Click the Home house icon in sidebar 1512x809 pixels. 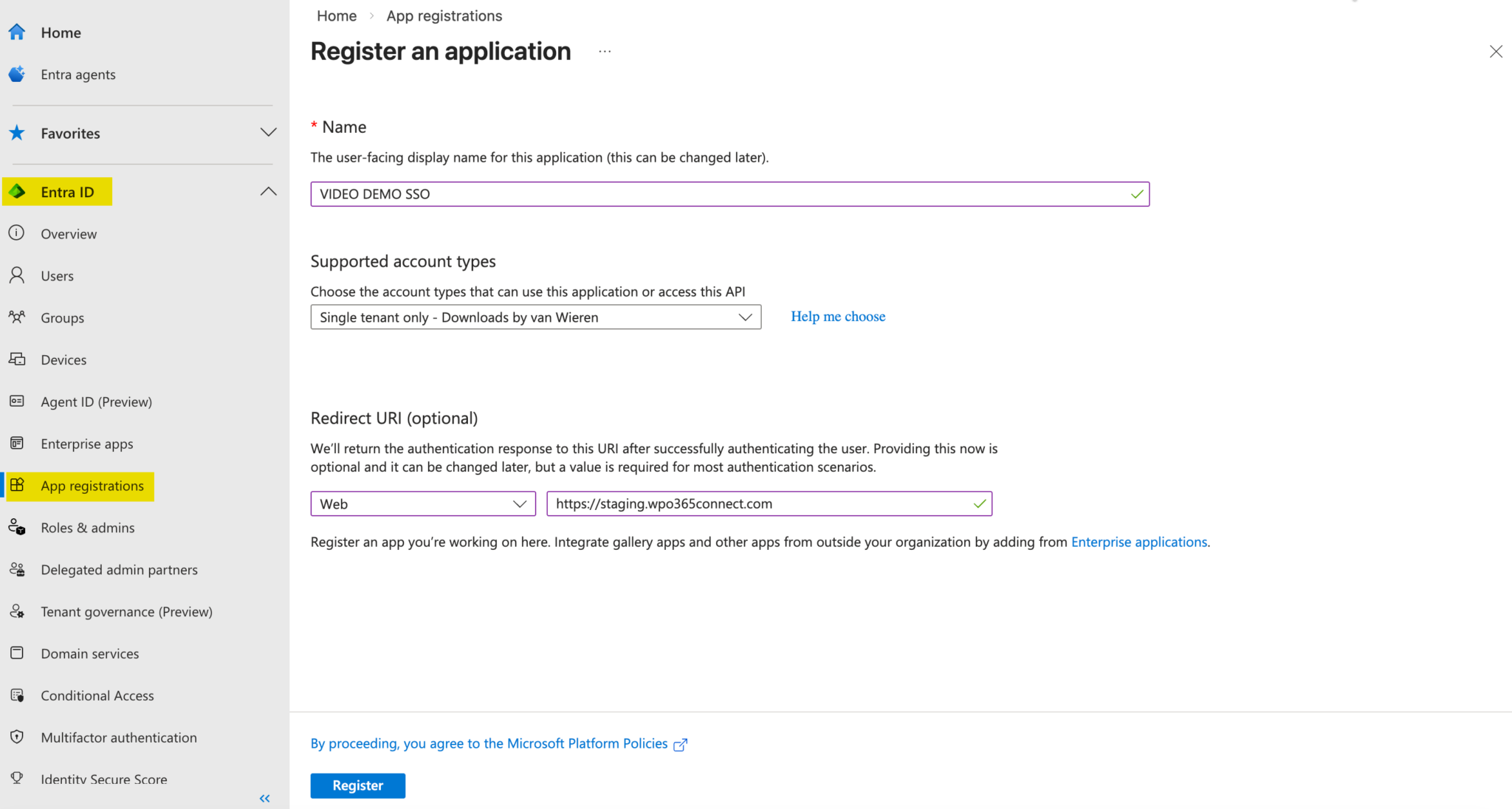pyautogui.click(x=17, y=32)
